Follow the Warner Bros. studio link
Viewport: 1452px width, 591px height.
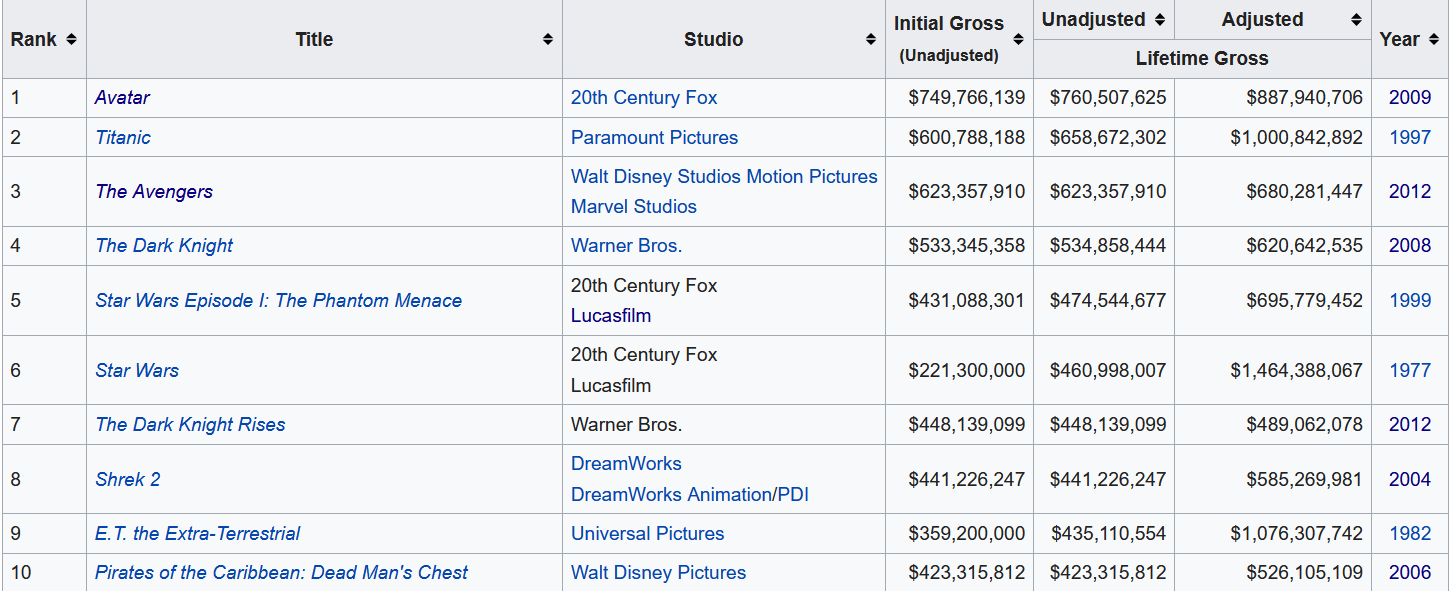(x=626, y=245)
